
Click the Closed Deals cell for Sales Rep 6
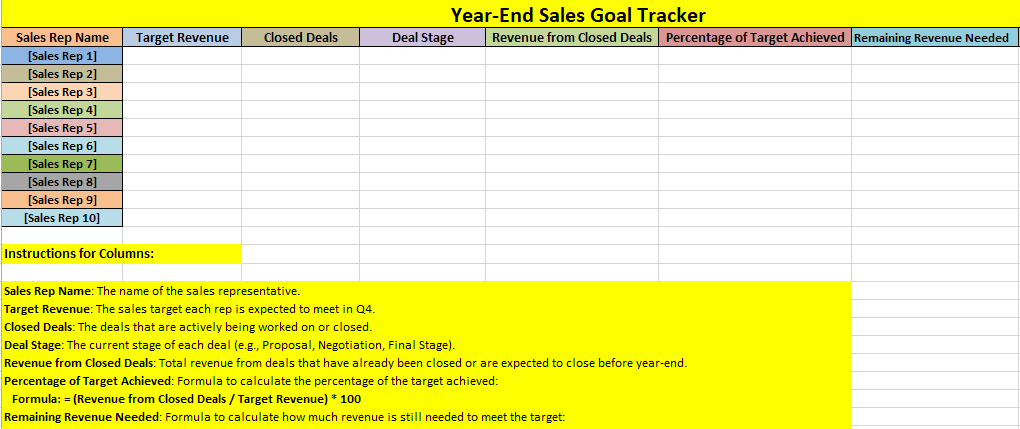(x=300, y=146)
